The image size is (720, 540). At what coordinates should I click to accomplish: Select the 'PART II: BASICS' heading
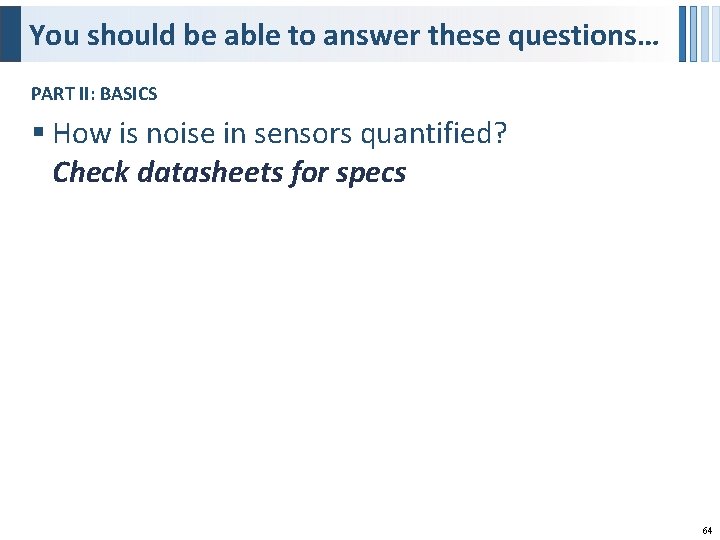pyautogui.click(x=94, y=94)
